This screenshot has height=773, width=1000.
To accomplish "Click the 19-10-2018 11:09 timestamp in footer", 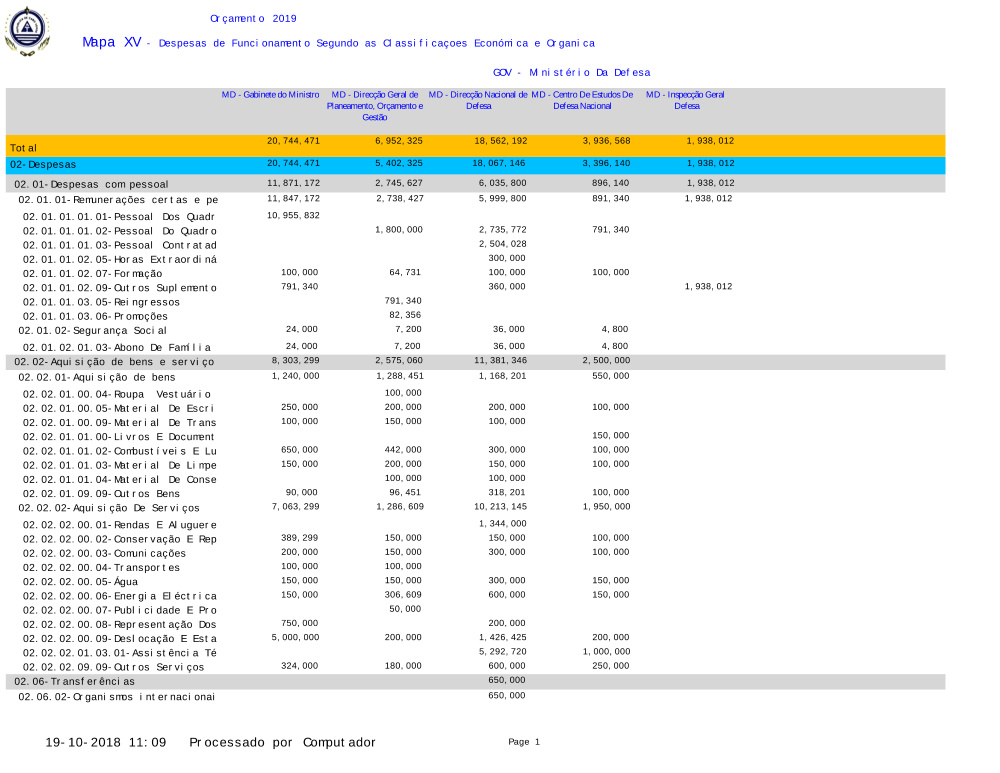I will (106, 742).
